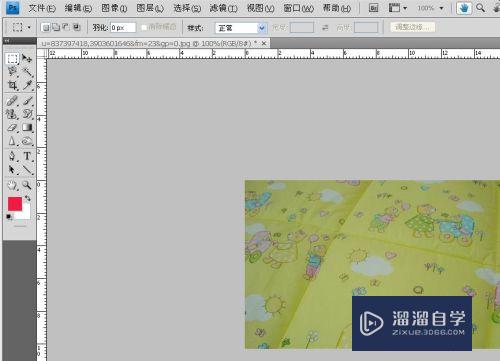Select the Gradient tool
Screen dimensions: 500x361
(x=27, y=128)
